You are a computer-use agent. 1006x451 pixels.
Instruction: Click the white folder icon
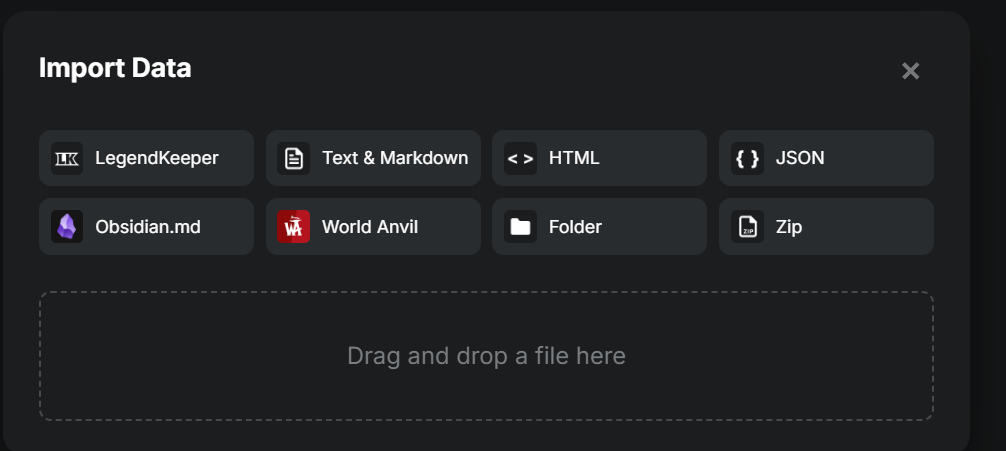[520, 227]
